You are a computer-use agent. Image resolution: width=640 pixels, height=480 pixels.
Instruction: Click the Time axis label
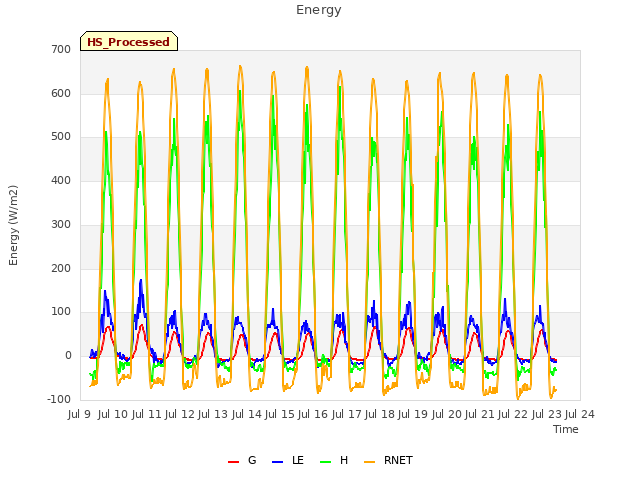566,429
